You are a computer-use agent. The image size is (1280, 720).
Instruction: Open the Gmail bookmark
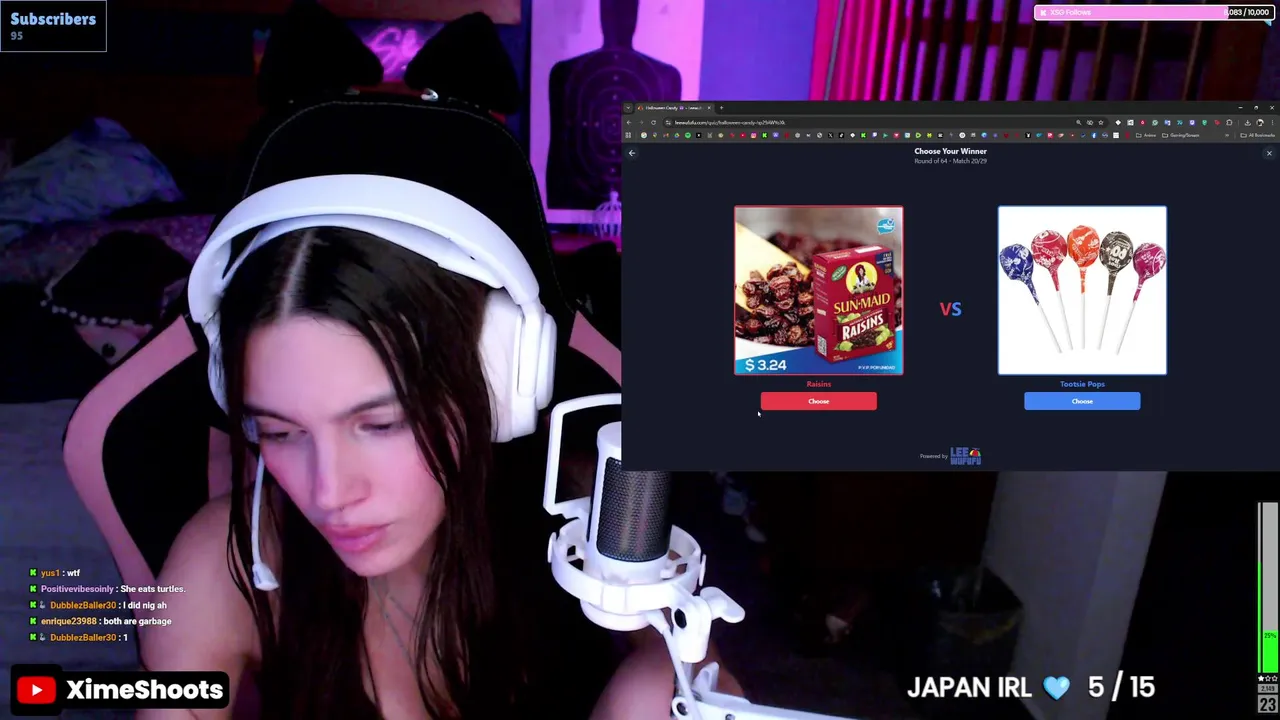[x=666, y=135]
